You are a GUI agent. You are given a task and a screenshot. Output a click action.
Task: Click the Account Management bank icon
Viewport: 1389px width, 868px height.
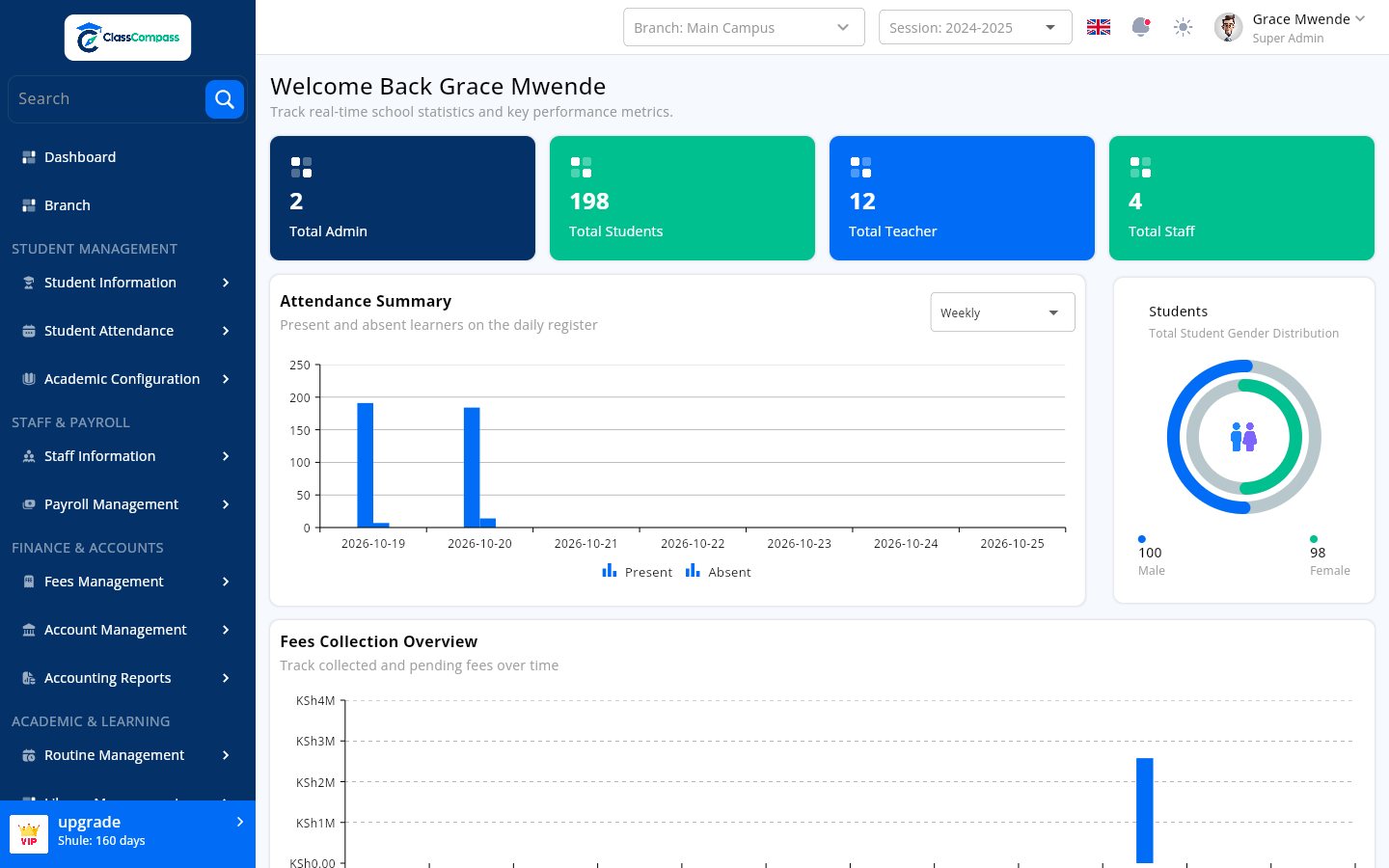pos(29,630)
